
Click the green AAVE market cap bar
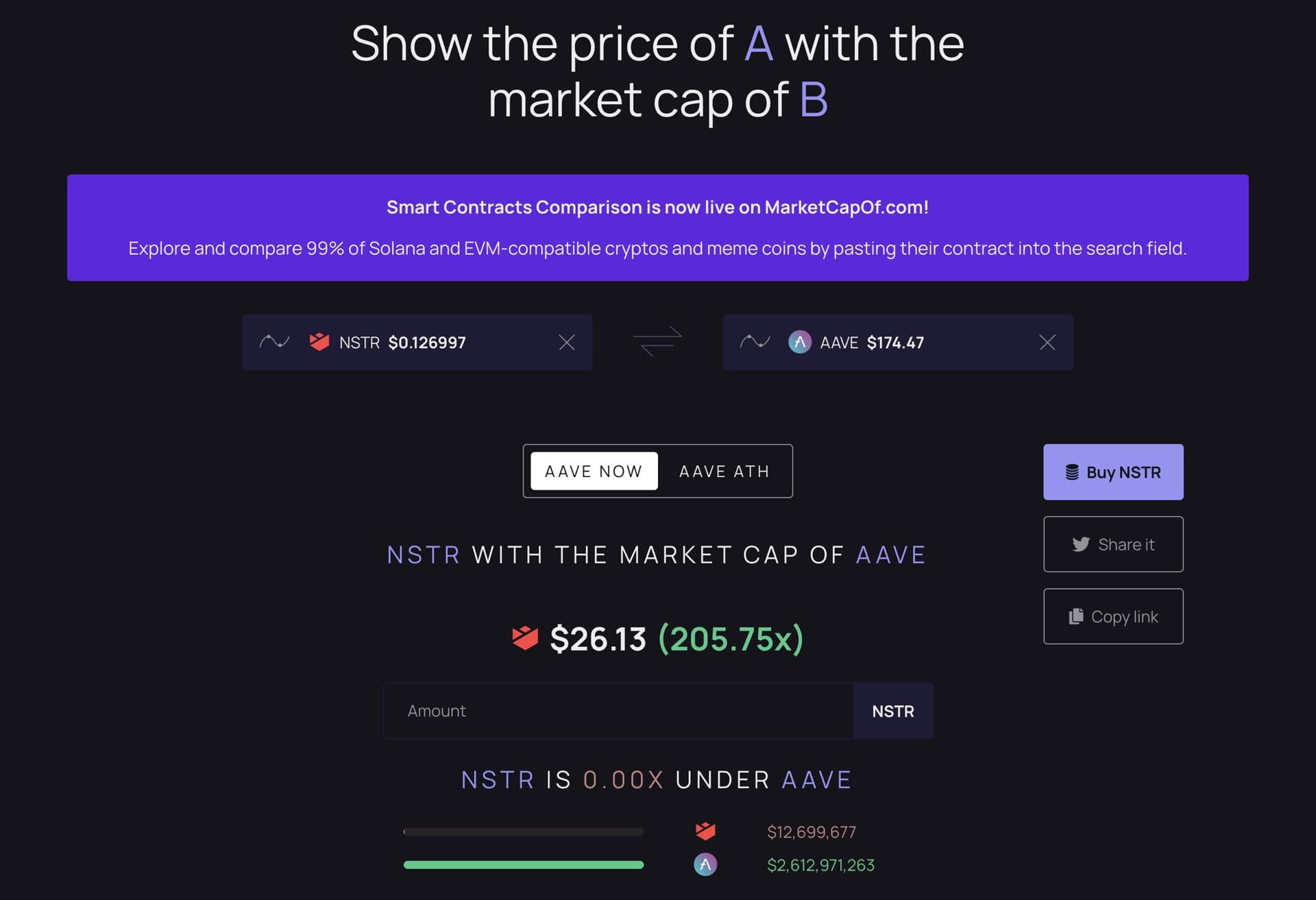click(x=524, y=865)
